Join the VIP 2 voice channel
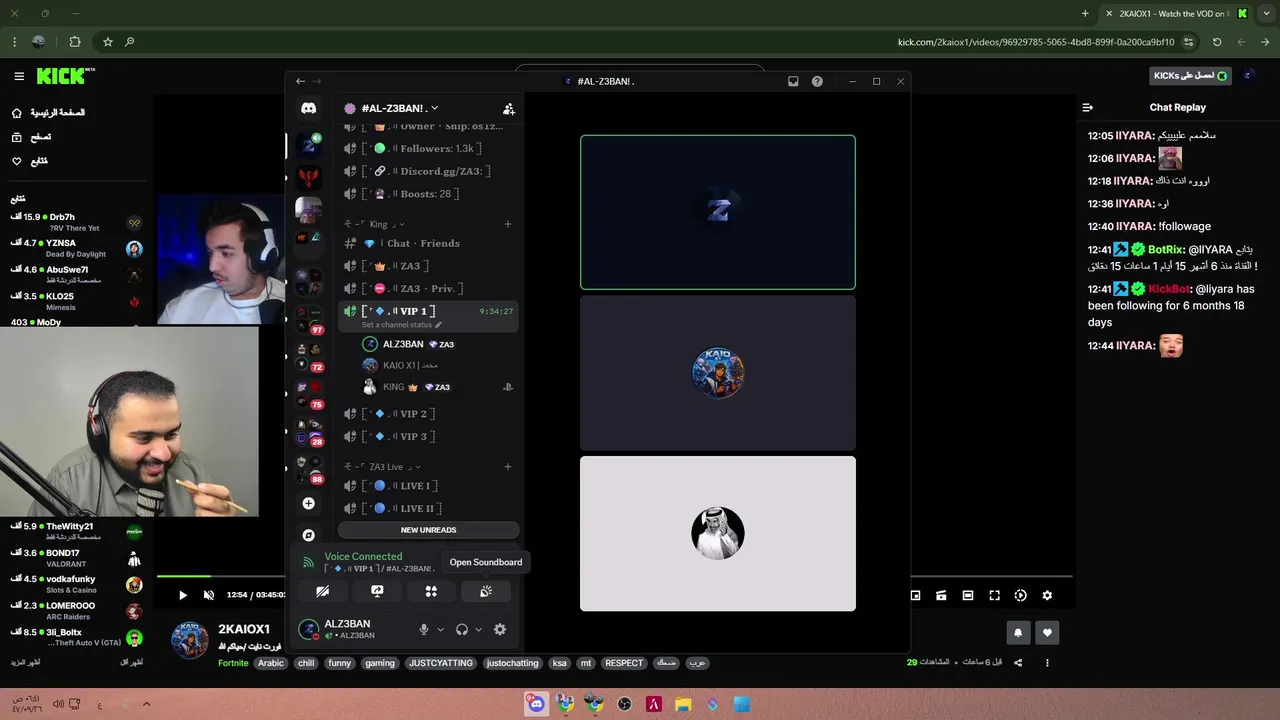The image size is (1280, 720). tap(428, 413)
